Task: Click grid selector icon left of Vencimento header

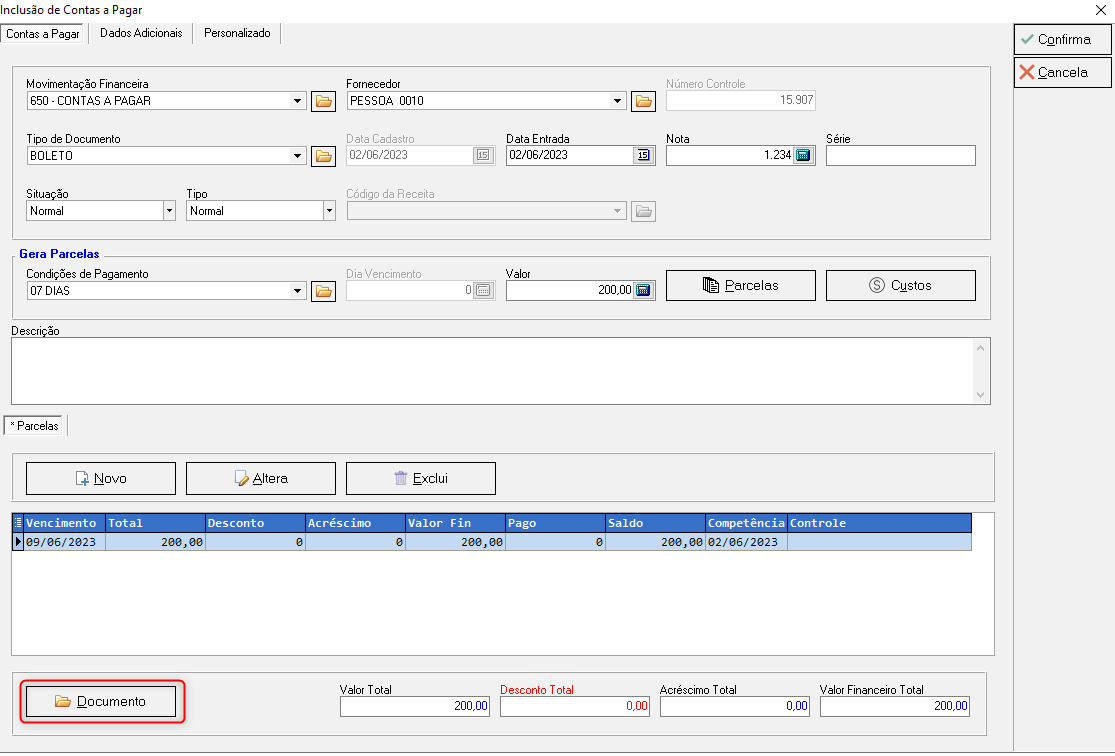Action: point(18,523)
